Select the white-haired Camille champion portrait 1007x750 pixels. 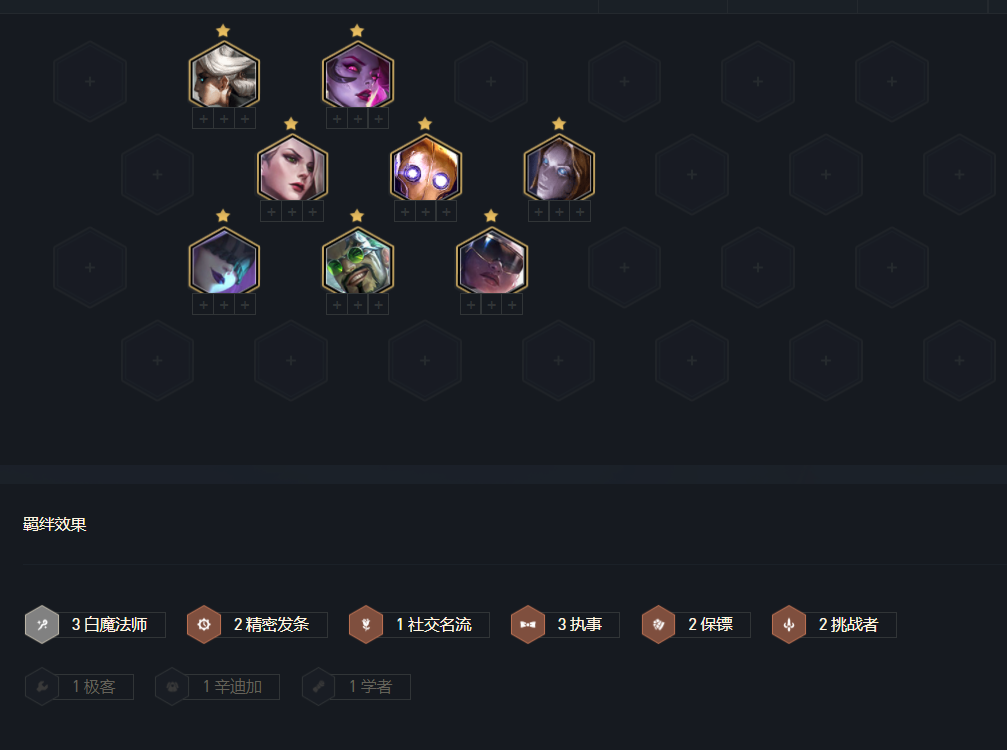pyautogui.click(x=224, y=76)
